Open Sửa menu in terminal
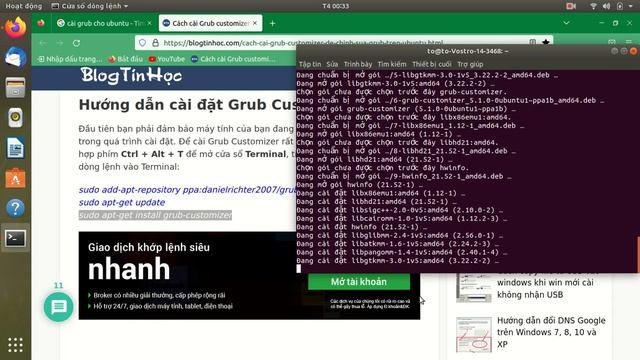640x360 pixels. click(332, 64)
